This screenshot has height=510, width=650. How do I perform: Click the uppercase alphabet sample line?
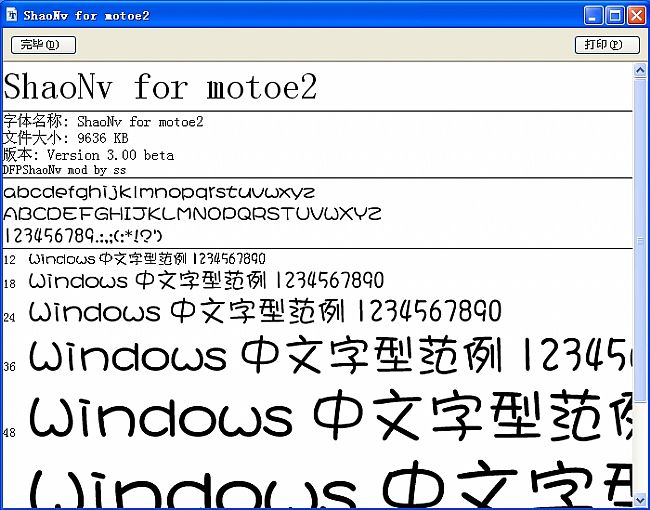pyautogui.click(x=192, y=214)
